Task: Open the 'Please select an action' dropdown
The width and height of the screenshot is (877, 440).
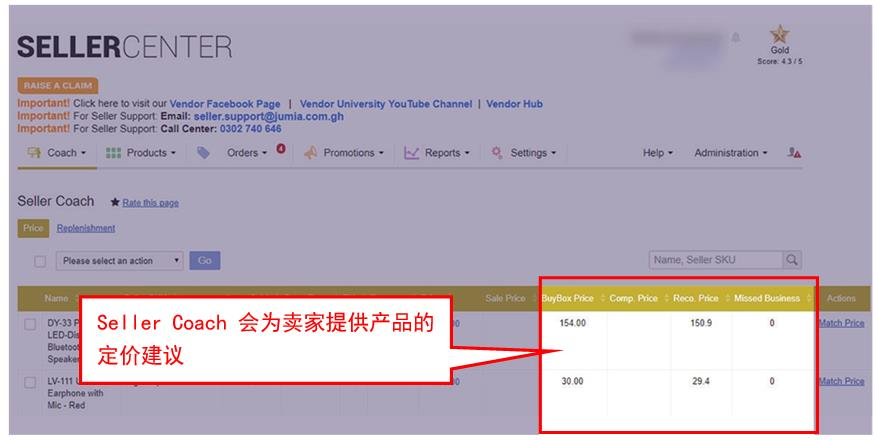Action: [x=120, y=261]
